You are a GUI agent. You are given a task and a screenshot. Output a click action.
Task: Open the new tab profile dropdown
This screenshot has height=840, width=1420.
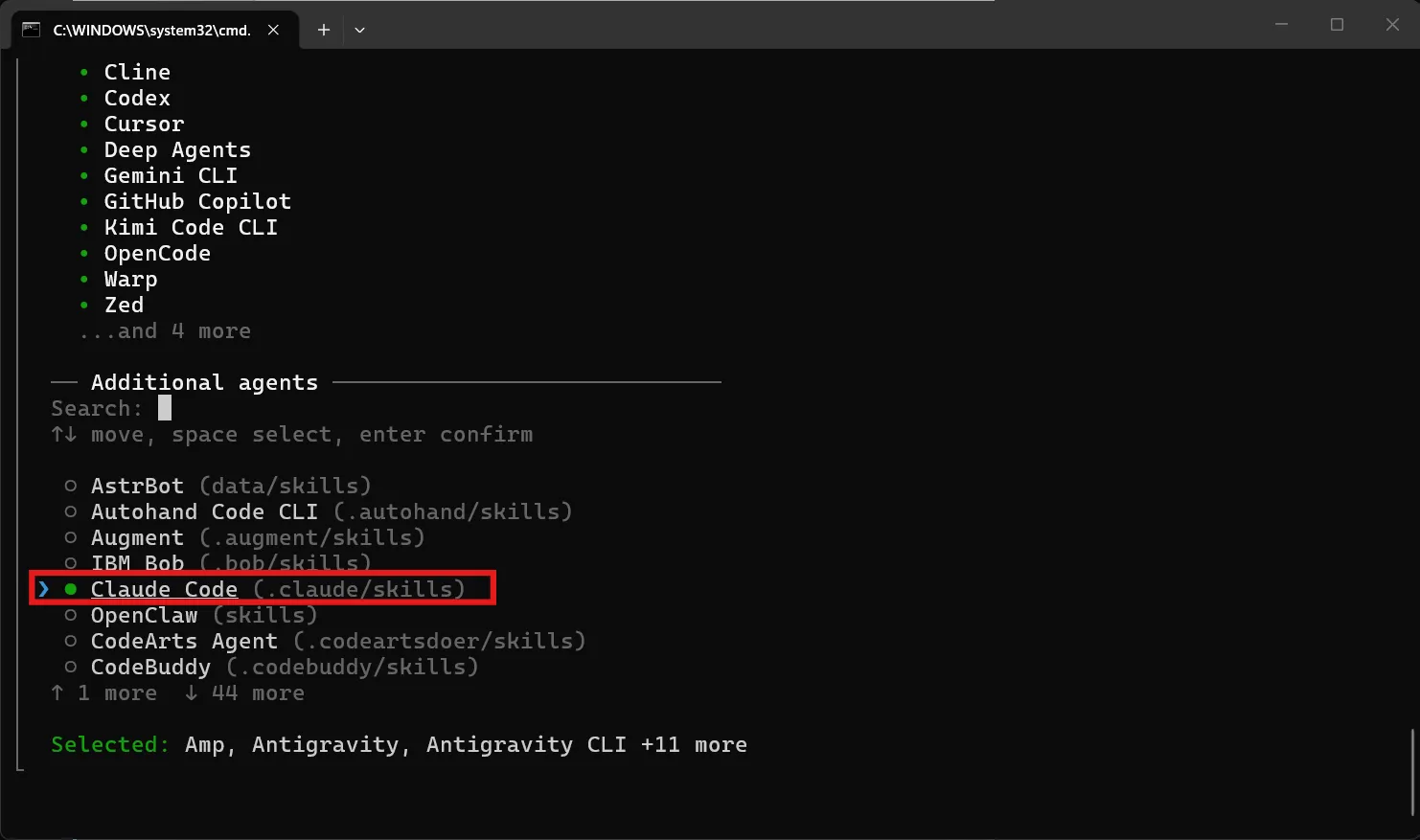(x=359, y=30)
